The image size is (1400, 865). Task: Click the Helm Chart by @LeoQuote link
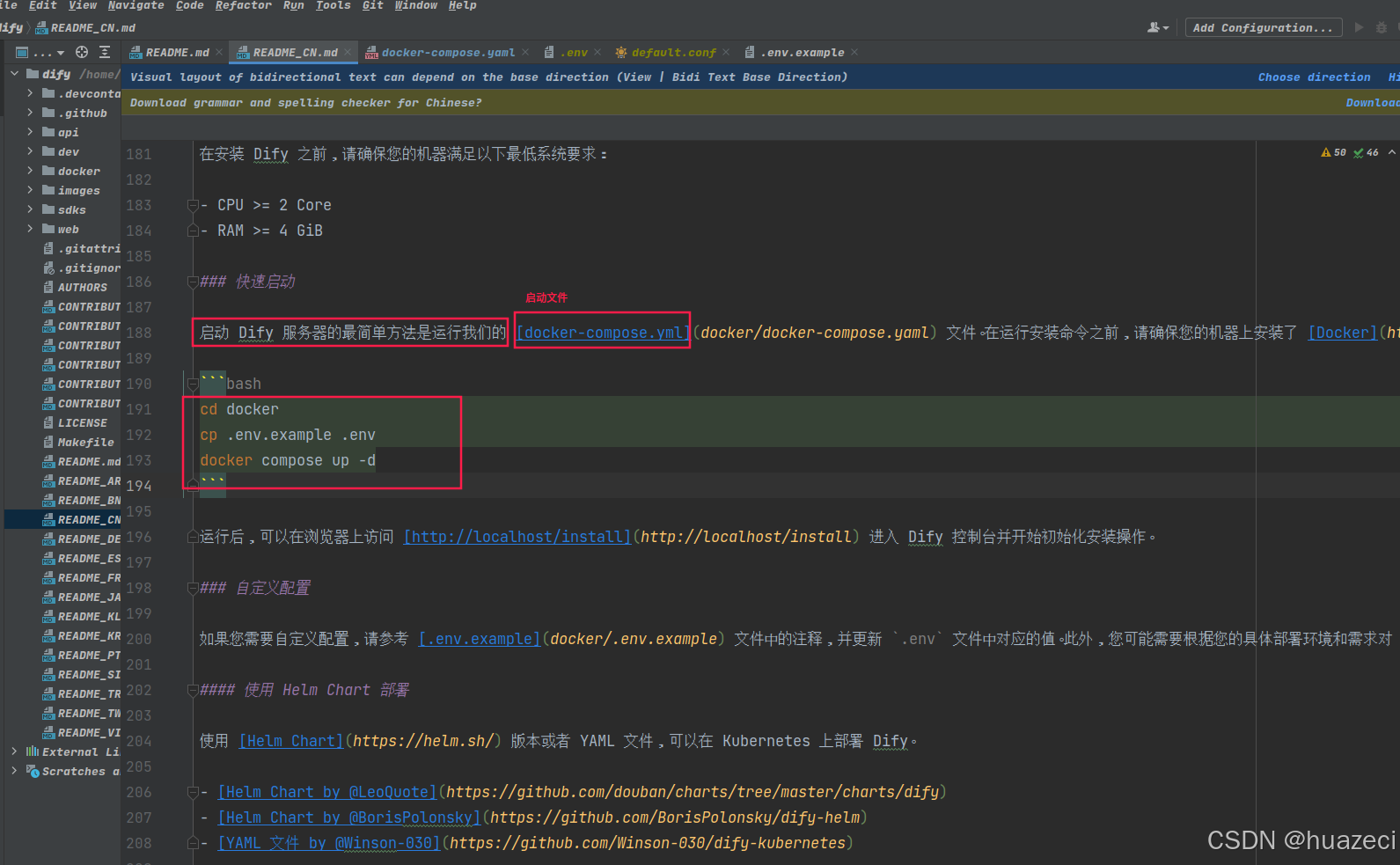pyautogui.click(x=327, y=792)
